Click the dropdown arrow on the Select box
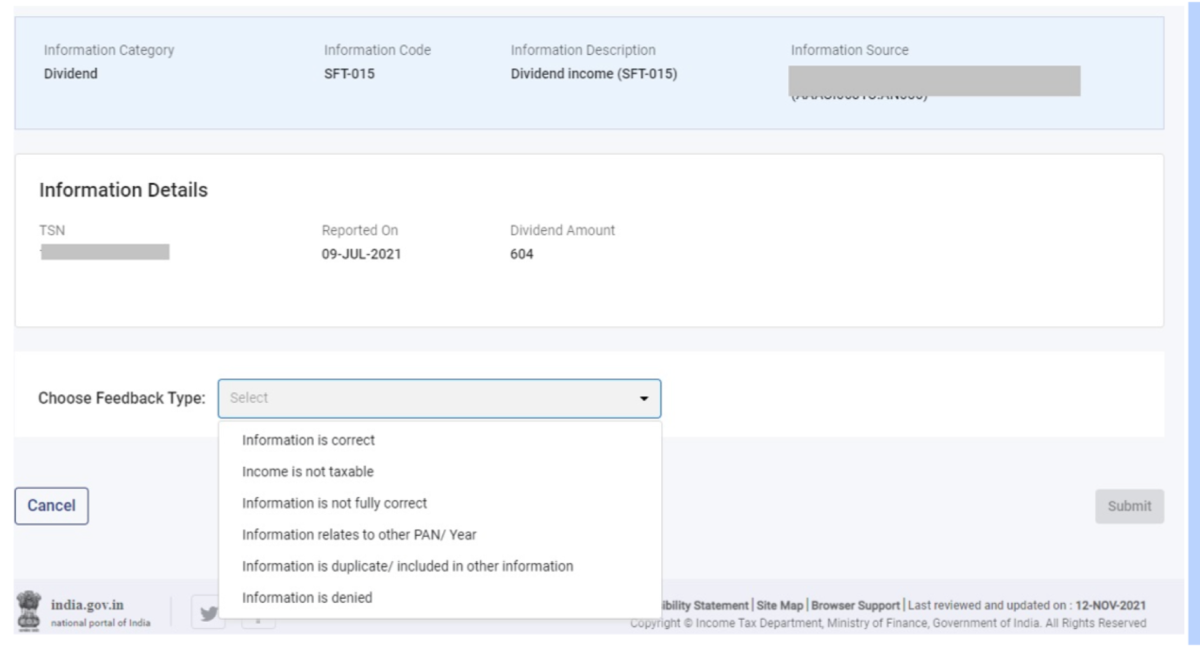The height and width of the screenshot is (647, 1200). (645, 398)
